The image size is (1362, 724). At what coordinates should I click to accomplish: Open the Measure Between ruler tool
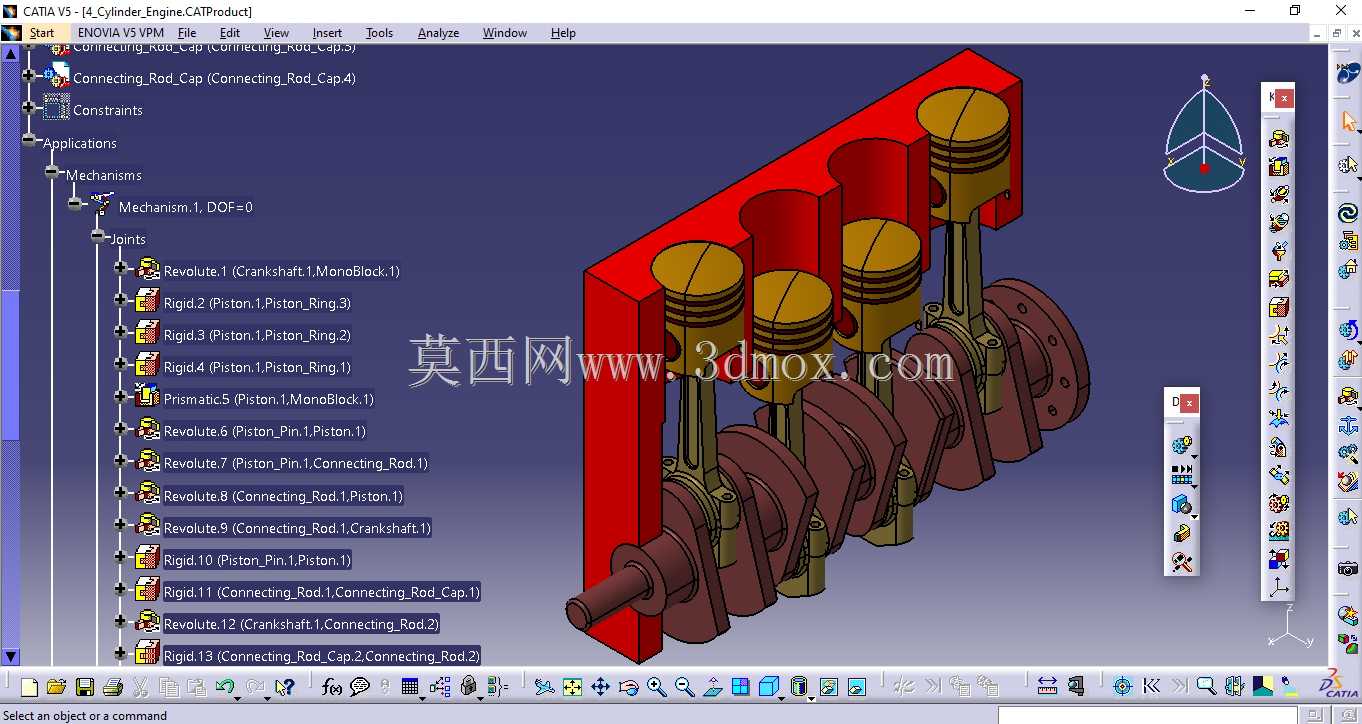(x=1047, y=687)
